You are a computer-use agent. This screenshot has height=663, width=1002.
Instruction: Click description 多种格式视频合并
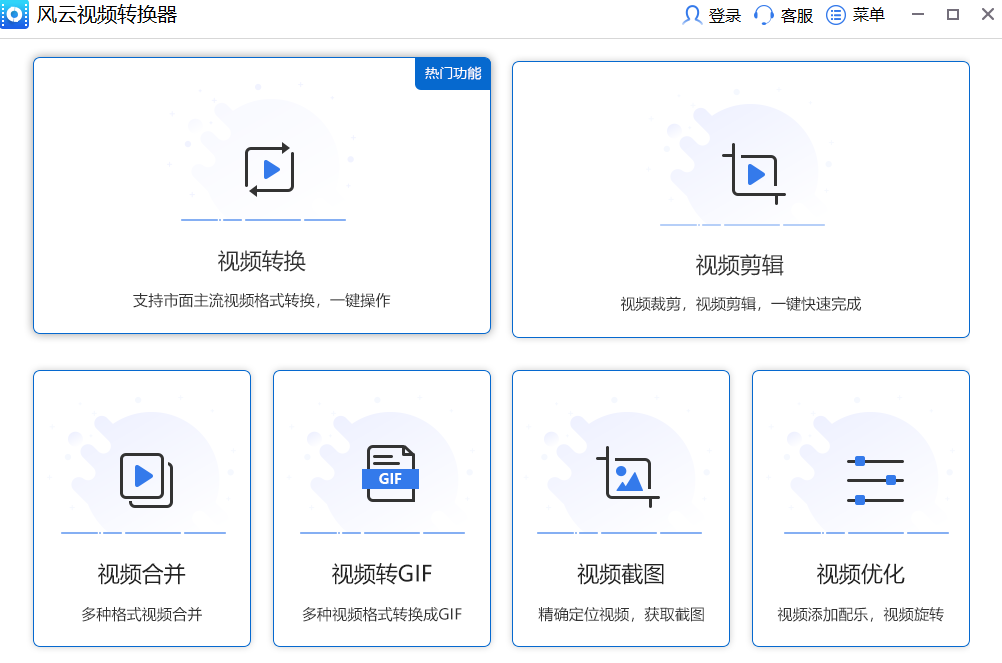point(141,614)
